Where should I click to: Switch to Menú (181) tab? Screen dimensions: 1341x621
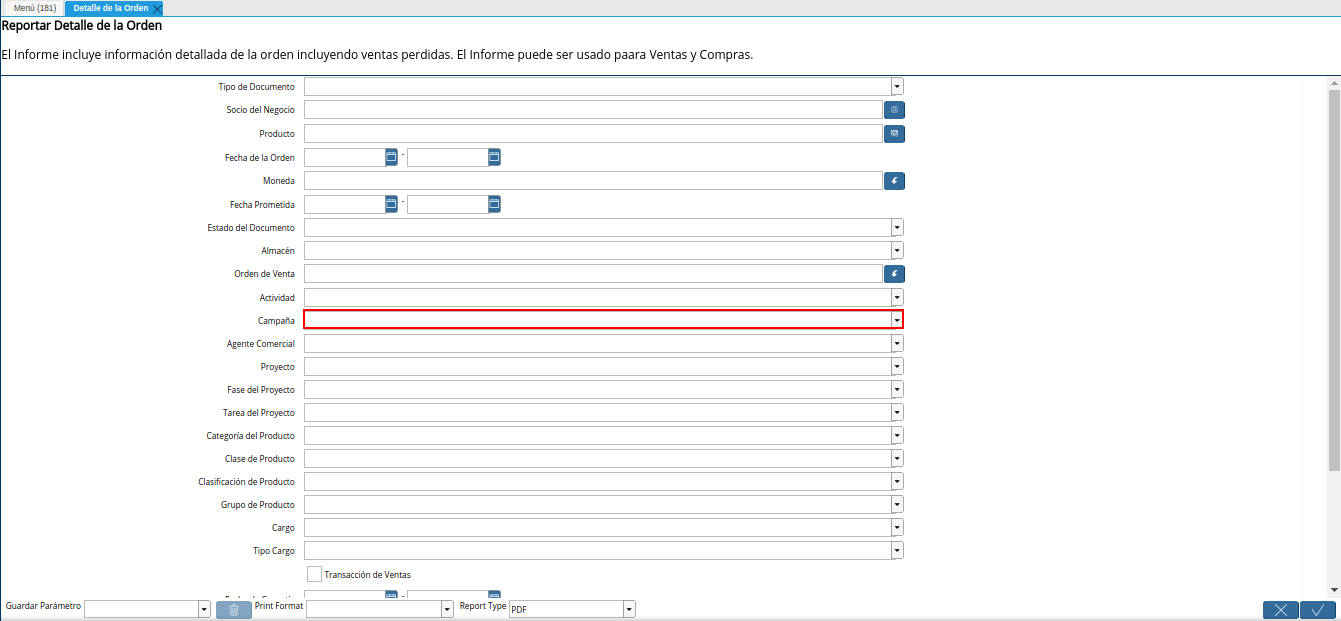coord(35,8)
